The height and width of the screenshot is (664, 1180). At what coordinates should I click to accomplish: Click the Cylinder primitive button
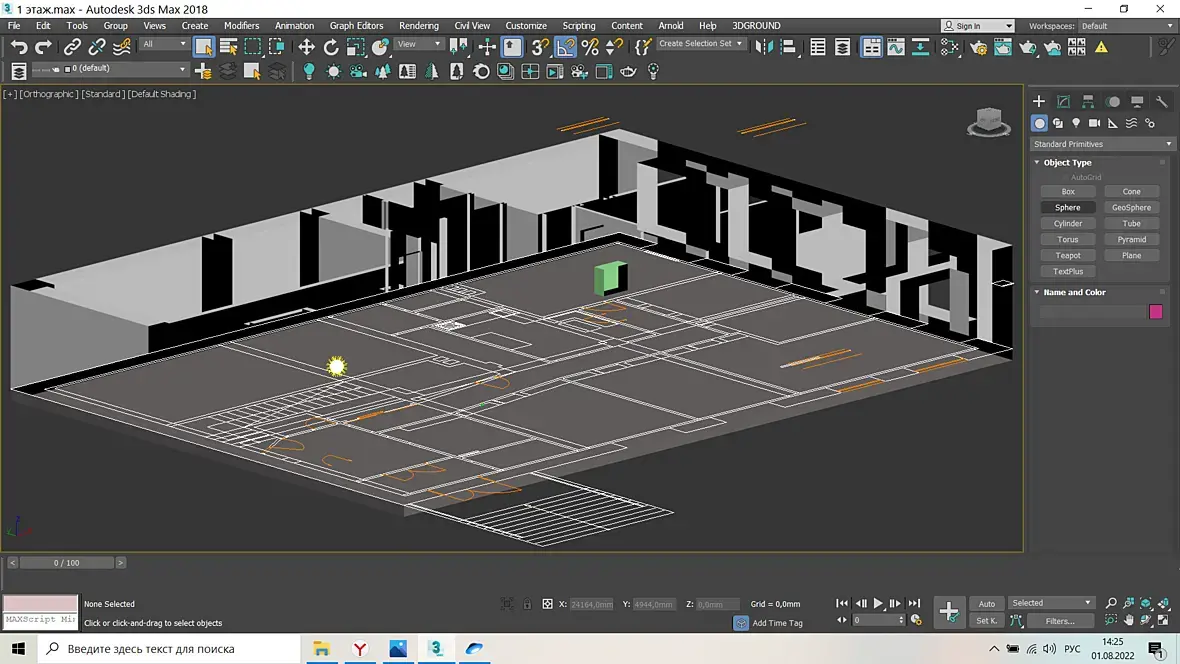pos(1068,224)
